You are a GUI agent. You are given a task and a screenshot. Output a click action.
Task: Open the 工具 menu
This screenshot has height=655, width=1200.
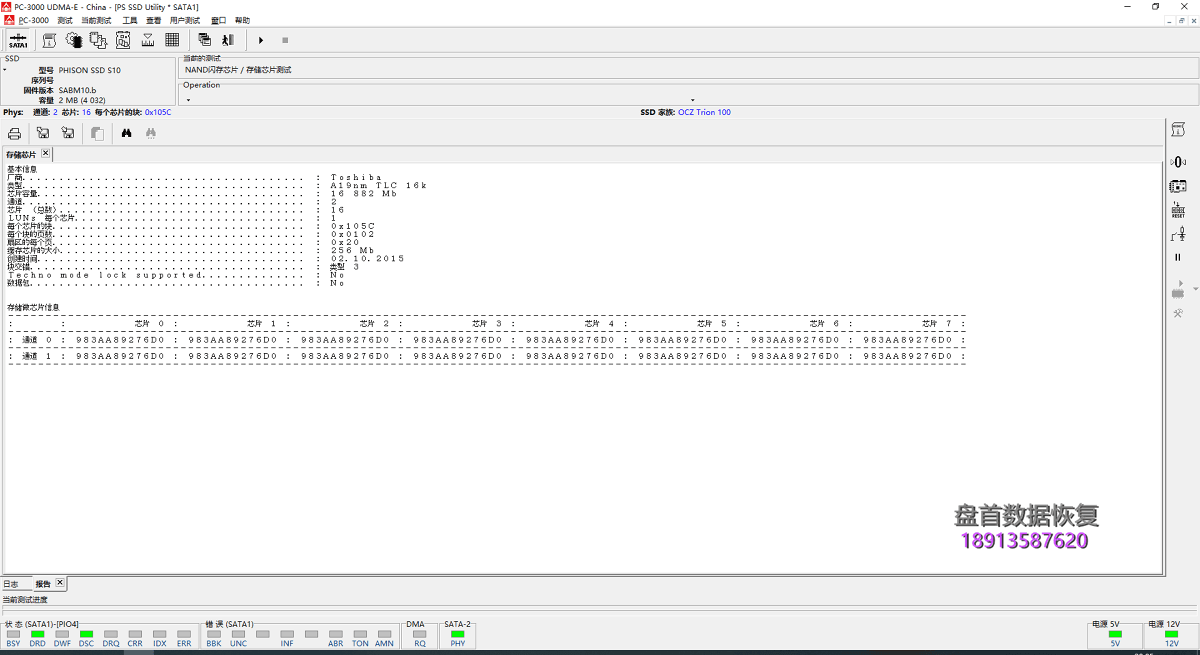pyautogui.click(x=130, y=20)
